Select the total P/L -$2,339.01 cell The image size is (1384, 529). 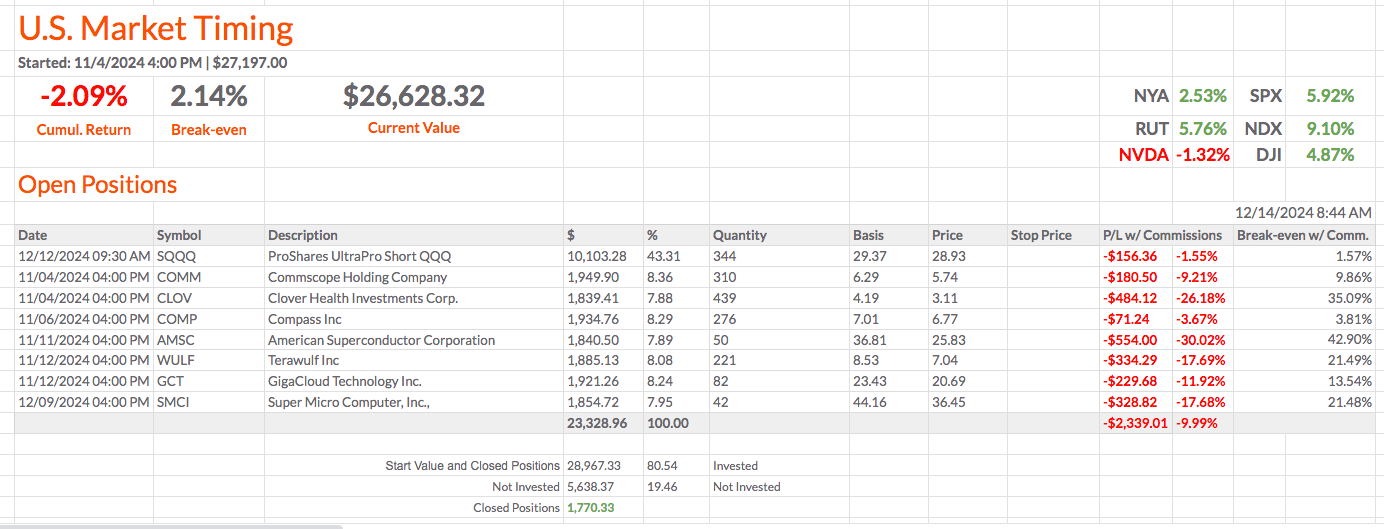(1134, 423)
